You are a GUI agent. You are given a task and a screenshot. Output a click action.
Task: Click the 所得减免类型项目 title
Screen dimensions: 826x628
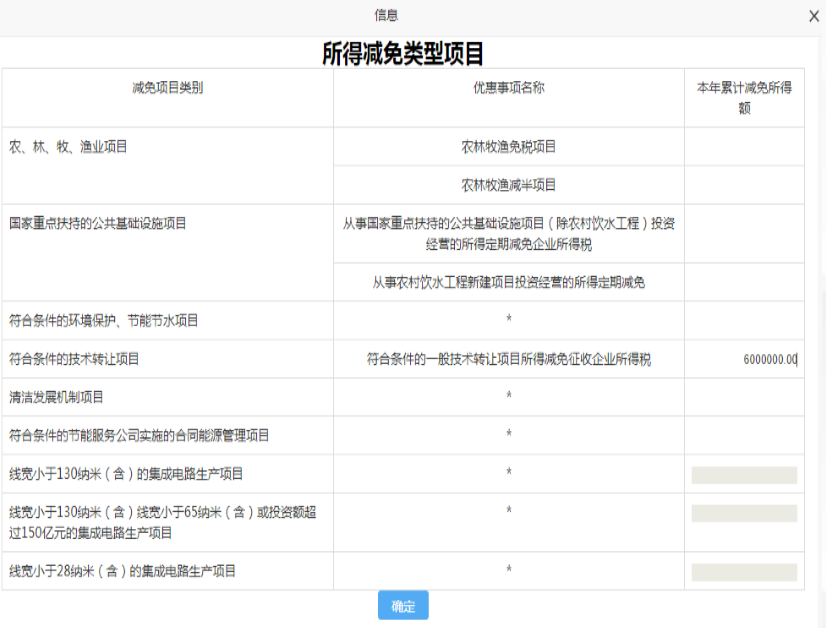pos(403,54)
